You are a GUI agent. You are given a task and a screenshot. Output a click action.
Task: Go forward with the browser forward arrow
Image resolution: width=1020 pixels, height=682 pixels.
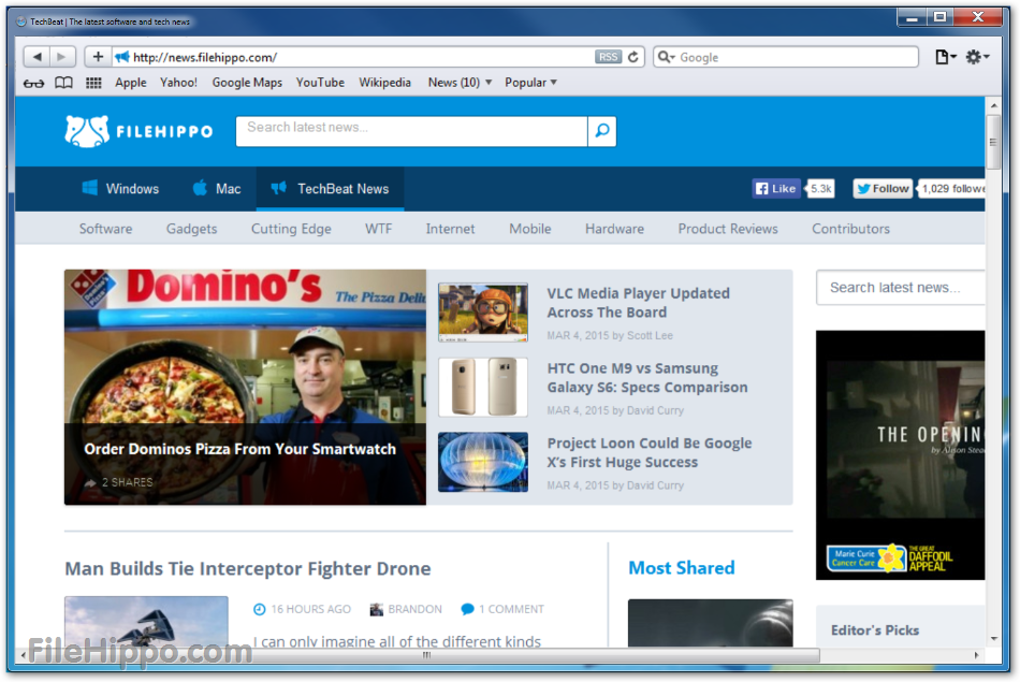pos(62,57)
